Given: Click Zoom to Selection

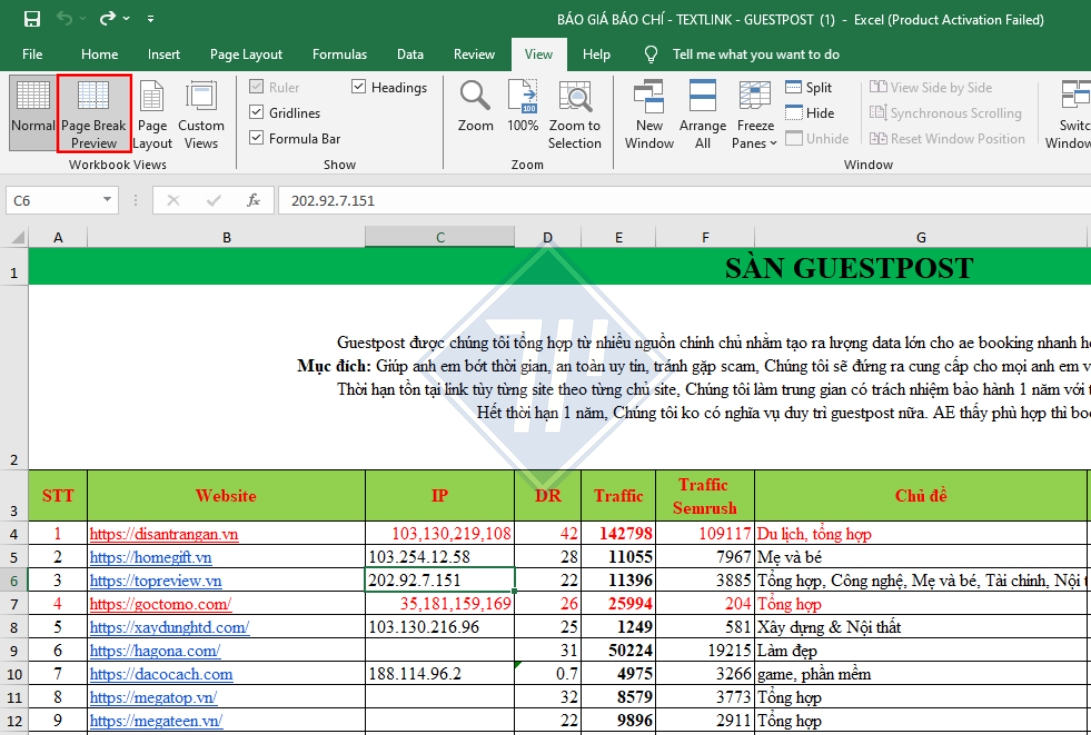Looking at the screenshot, I should point(575,113).
